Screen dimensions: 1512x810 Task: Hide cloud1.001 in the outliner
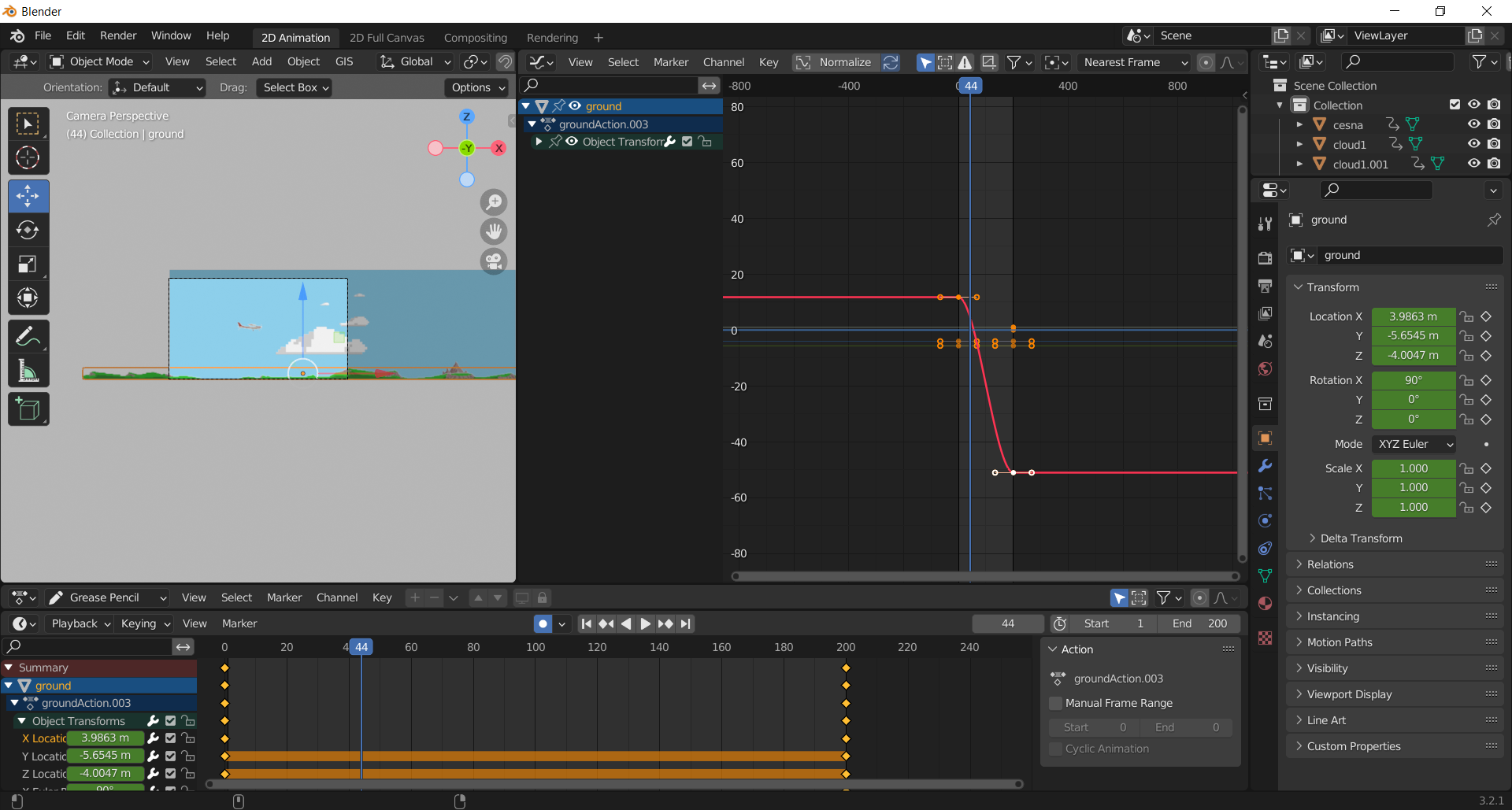click(x=1473, y=164)
